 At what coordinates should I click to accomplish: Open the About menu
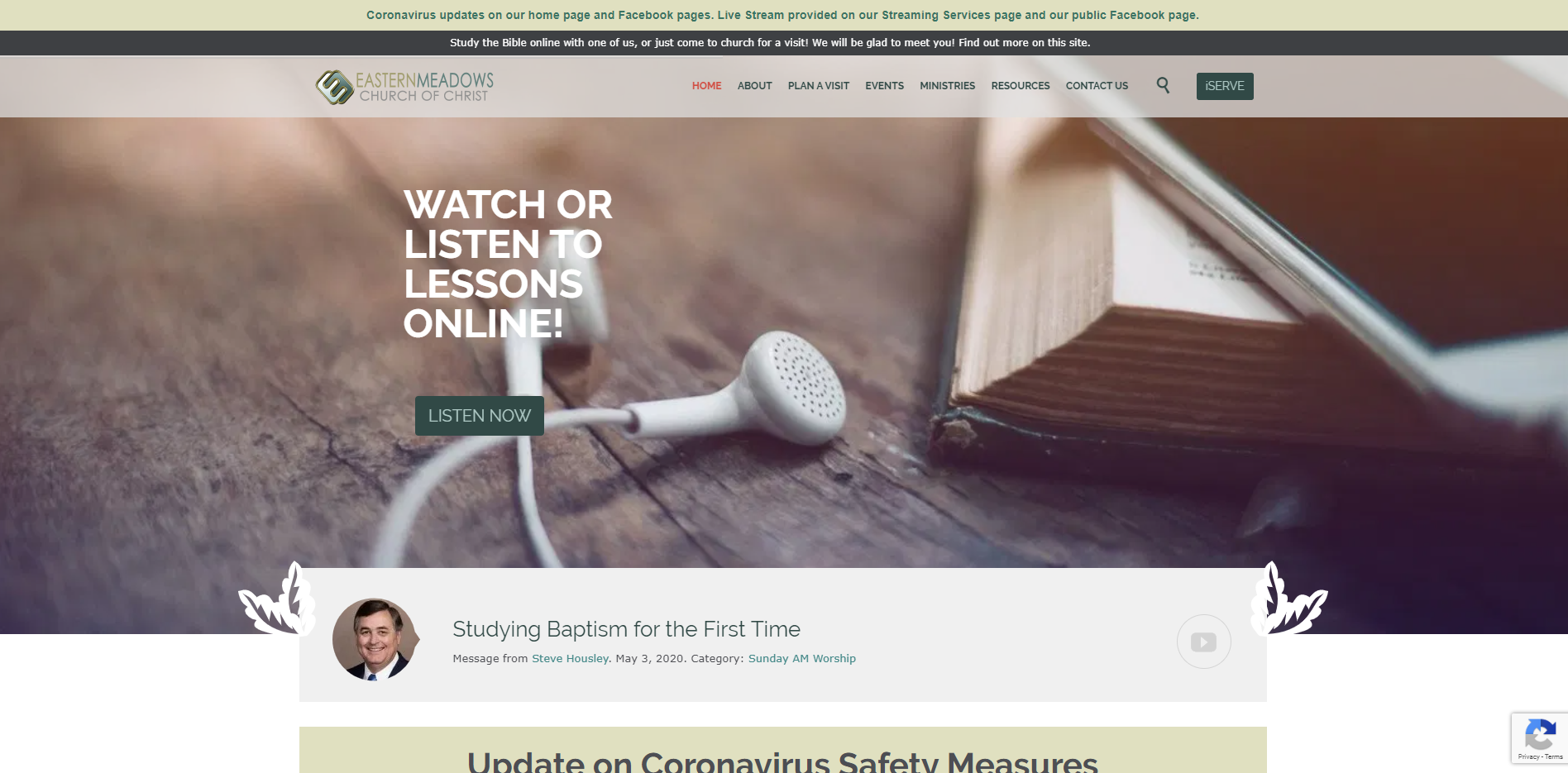[x=754, y=86]
